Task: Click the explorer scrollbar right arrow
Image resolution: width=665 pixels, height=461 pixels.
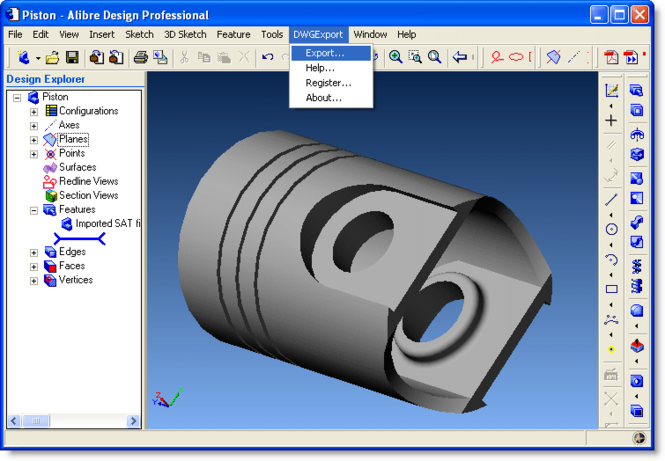Action: (x=134, y=421)
